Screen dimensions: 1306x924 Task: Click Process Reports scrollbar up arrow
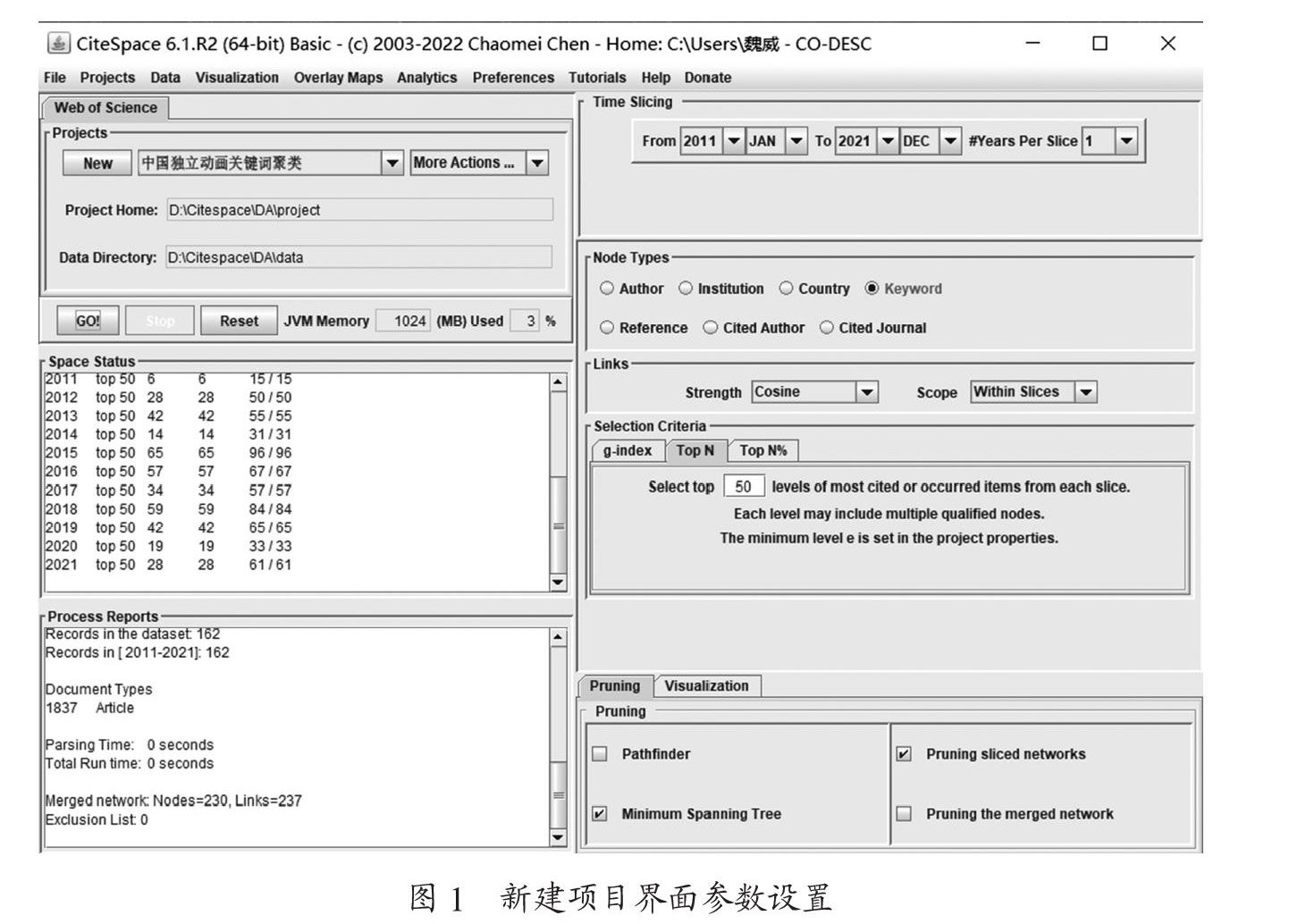[558, 638]
